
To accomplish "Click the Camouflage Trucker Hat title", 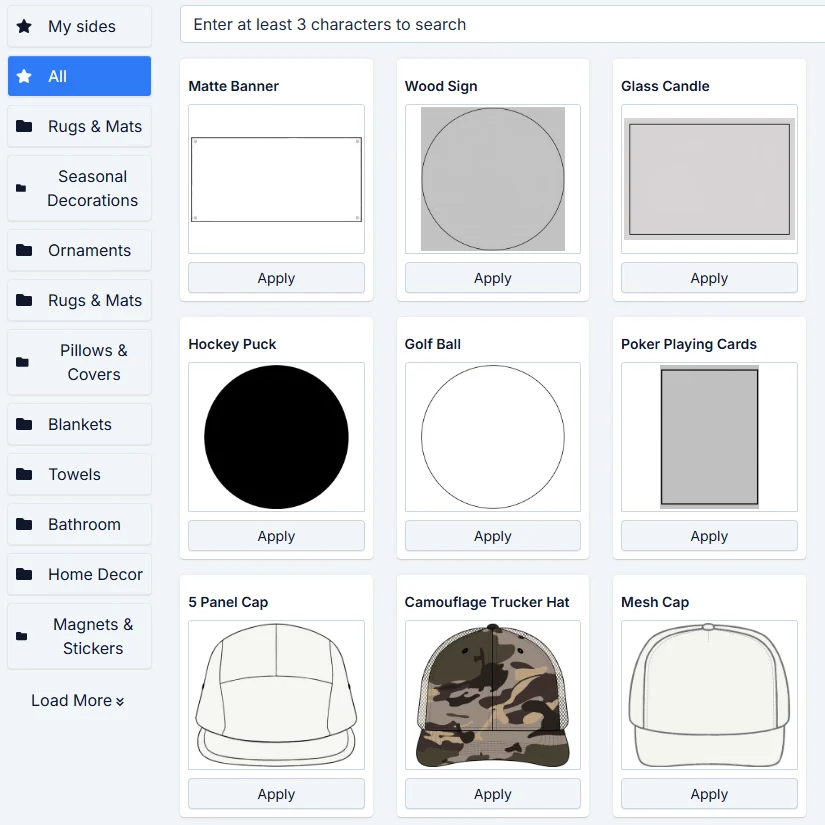I will click(x=487, y=602).
